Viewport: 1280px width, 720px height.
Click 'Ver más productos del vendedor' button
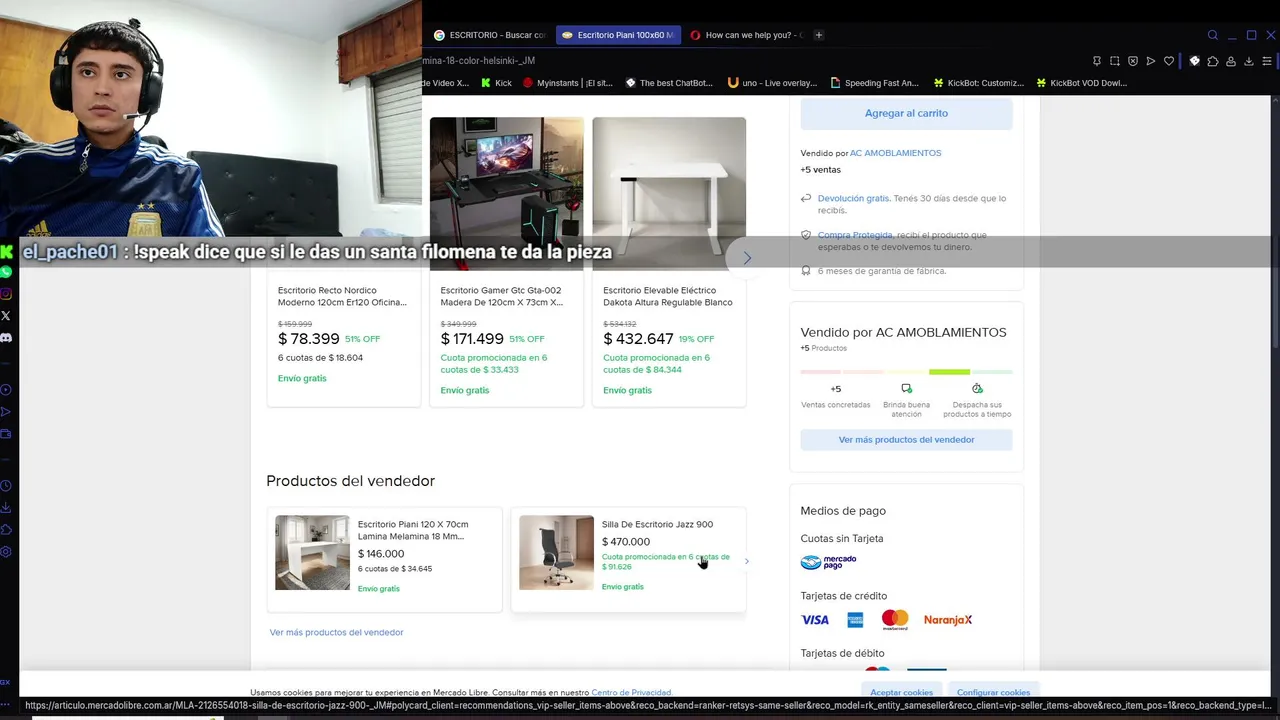[x=906, y=440]
